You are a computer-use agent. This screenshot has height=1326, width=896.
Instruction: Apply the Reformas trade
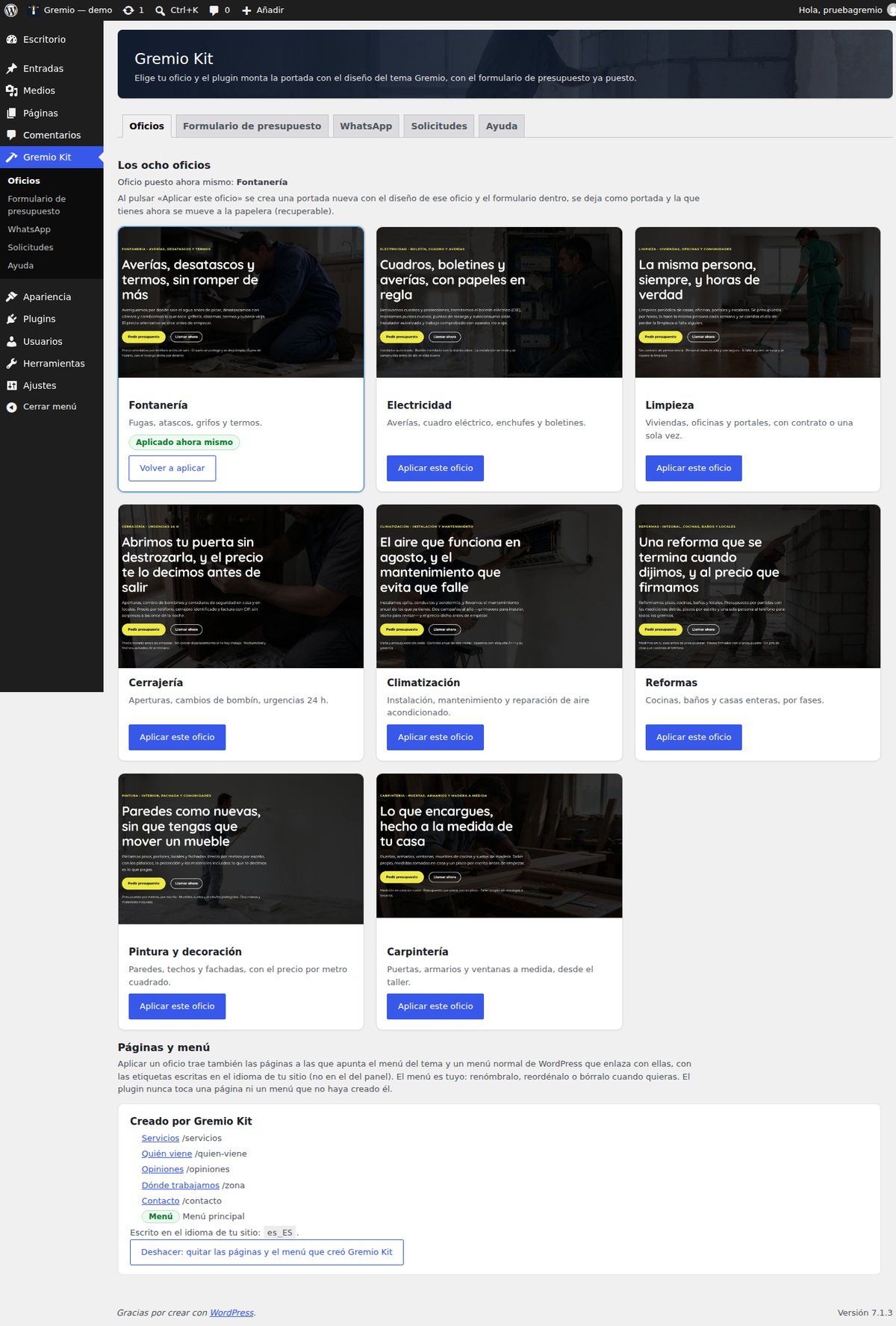[694, 737]
